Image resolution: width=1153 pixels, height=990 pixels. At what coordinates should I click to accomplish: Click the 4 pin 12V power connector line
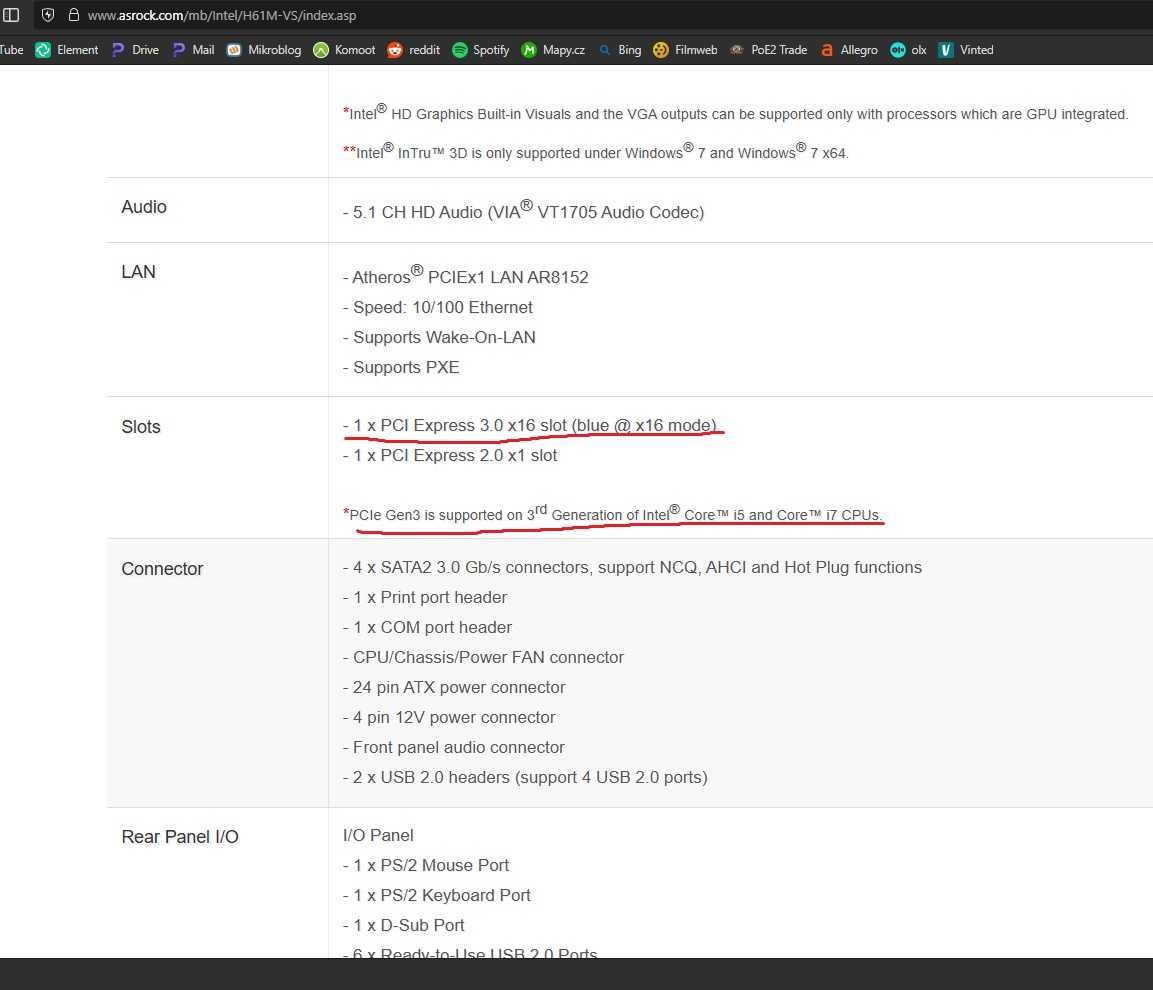click(449, 717)
